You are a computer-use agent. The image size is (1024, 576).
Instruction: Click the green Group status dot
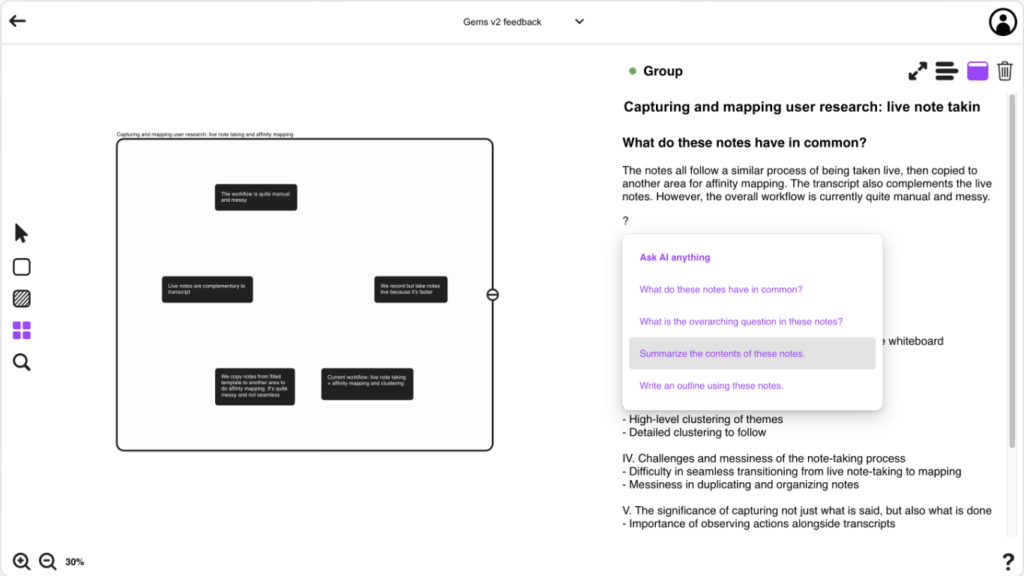(632, 71)
